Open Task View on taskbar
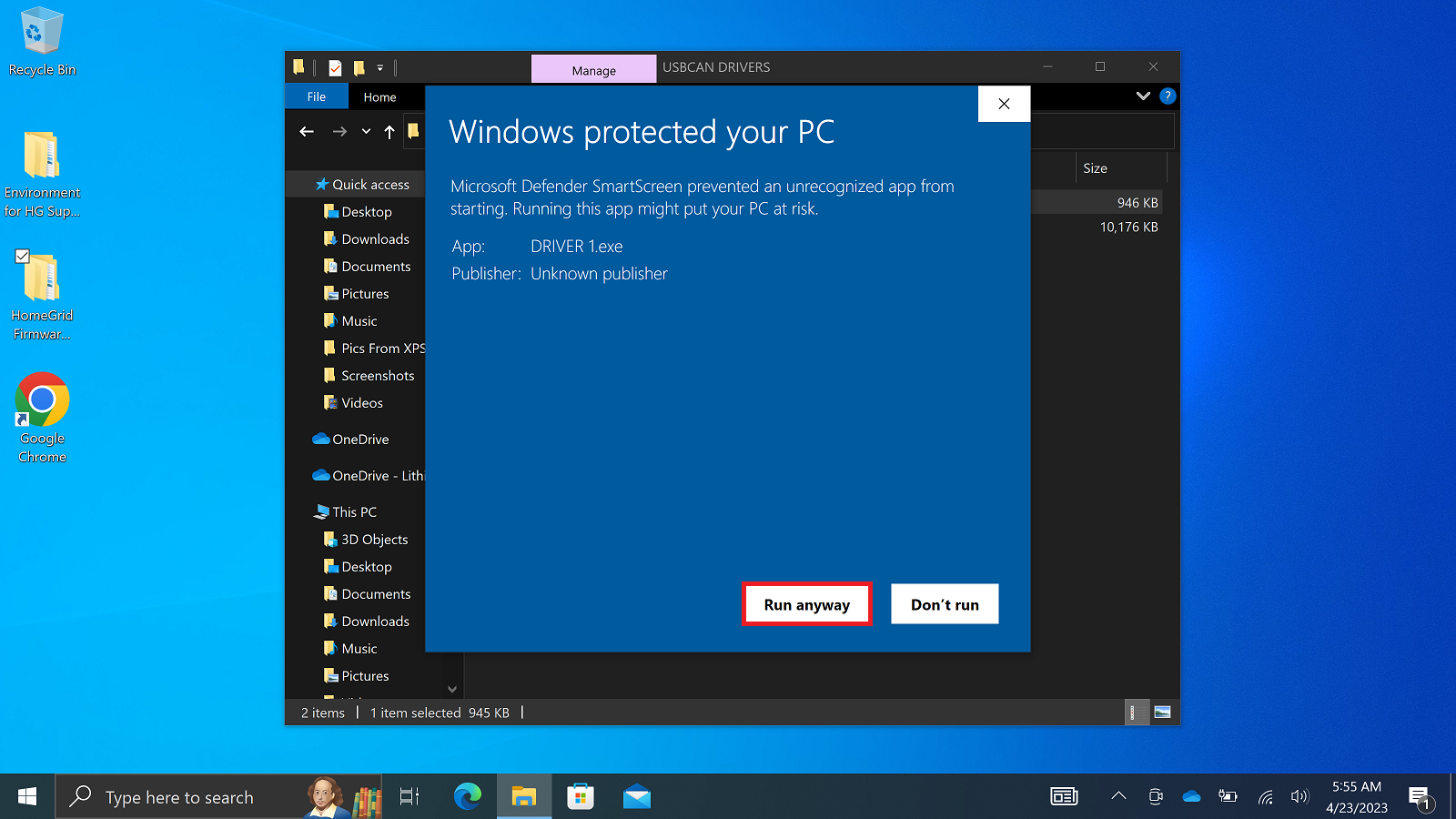Image resolution: width=1456 pixels, height=819 pixels. point(409,797)
